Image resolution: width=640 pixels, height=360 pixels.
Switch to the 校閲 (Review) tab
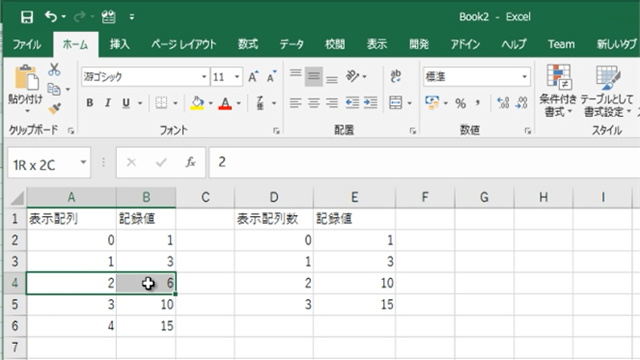point(335,44)
